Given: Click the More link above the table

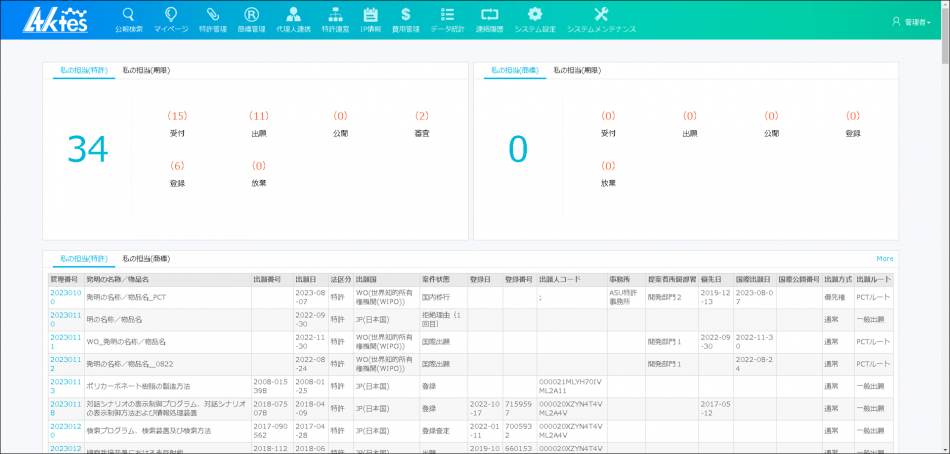Looking at the screenshot, I should [884, 258].
